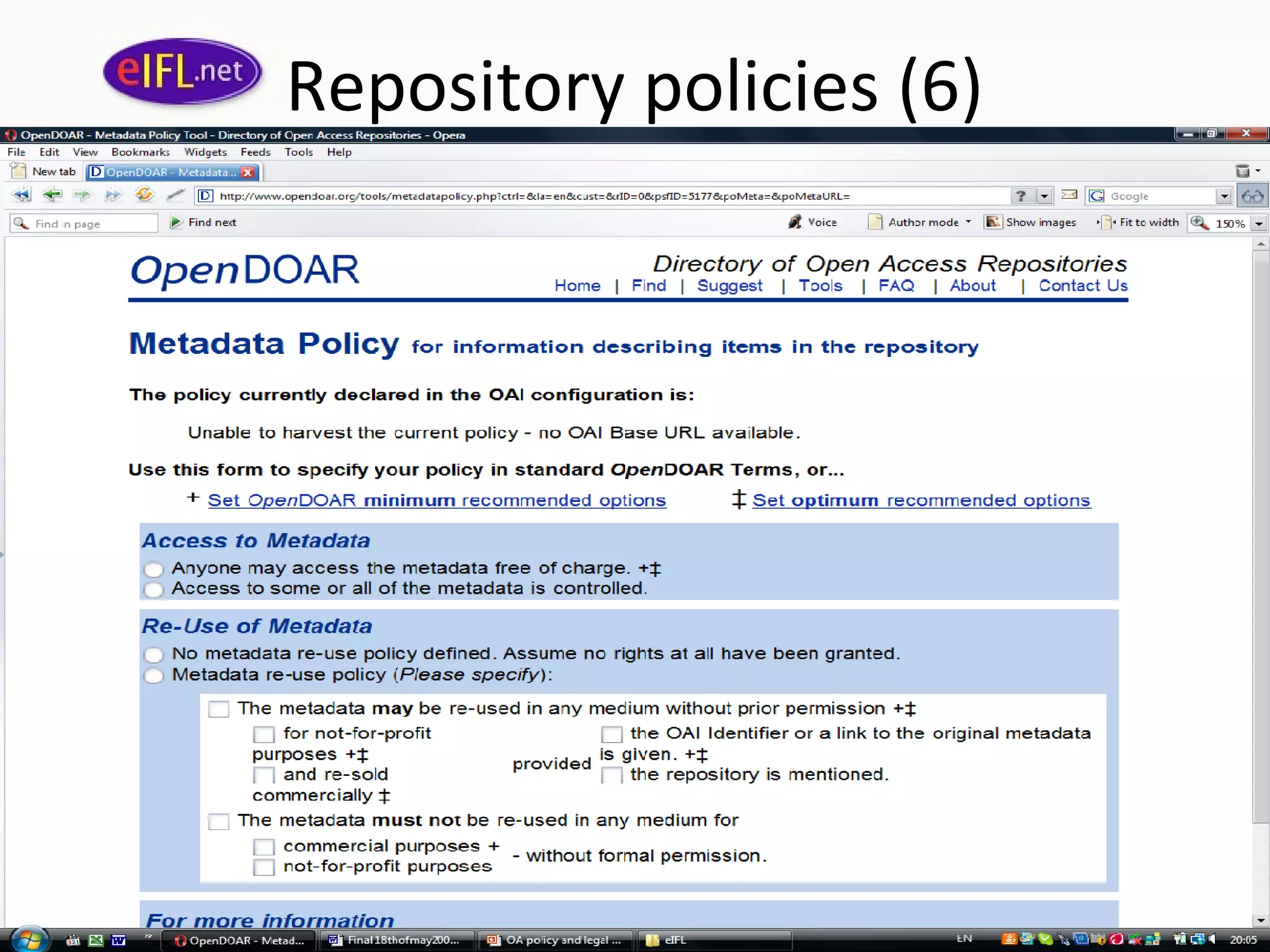Click the question mark security icon
The width and height of the screenshot is (1270, 952).
[x=1021, y=196]
